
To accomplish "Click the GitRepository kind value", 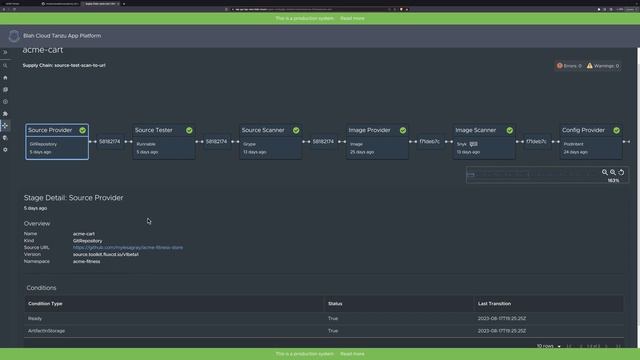I will (x=87, y=241).
